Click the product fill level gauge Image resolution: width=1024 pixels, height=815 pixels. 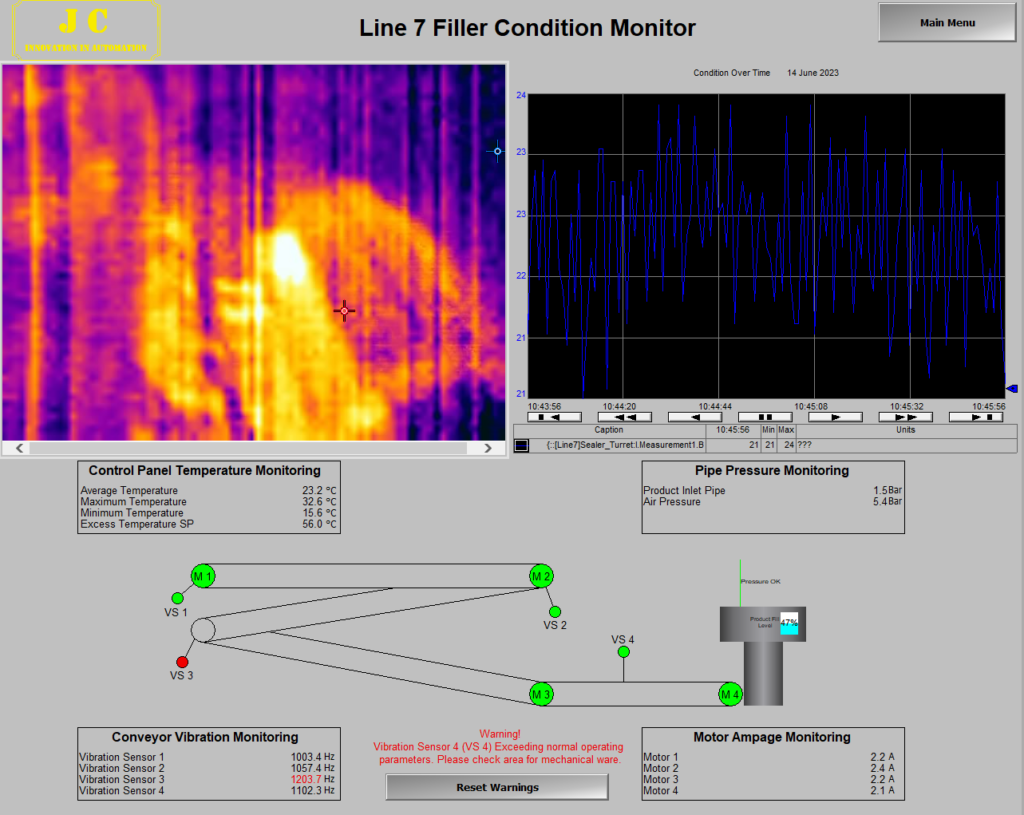[x=789, y=623]
